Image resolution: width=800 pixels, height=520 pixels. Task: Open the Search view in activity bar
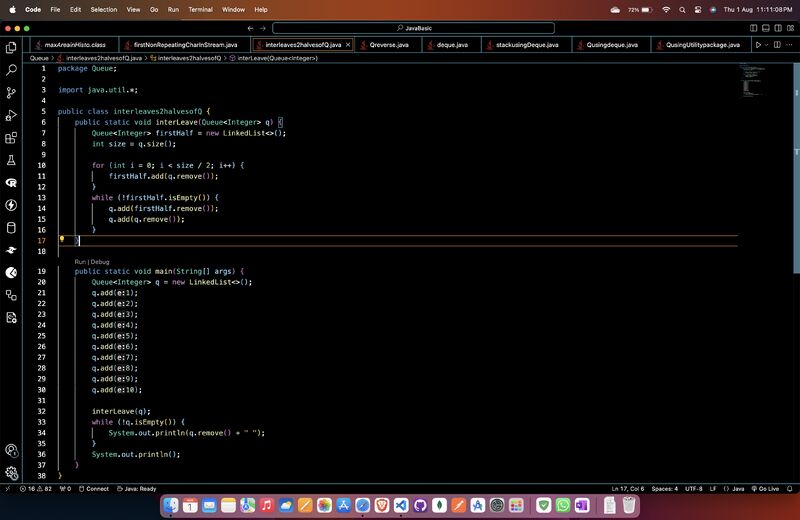point(11,71)
